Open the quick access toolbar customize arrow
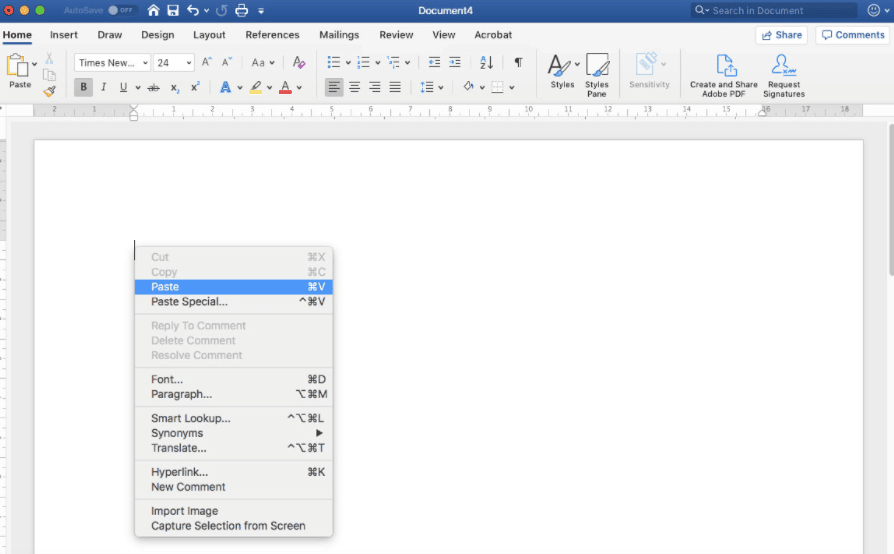Image resolution: width=894 pixels, height=554 pixels. 261,10
